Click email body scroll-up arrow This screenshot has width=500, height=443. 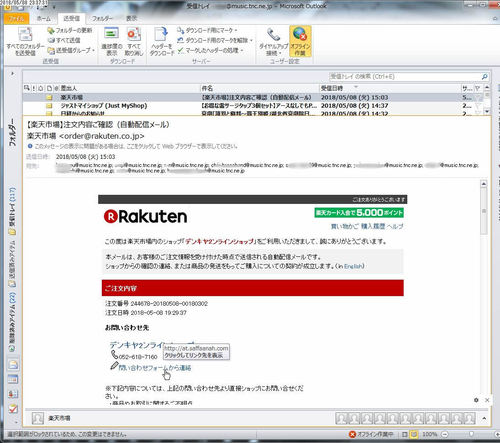tap(484, 184)
